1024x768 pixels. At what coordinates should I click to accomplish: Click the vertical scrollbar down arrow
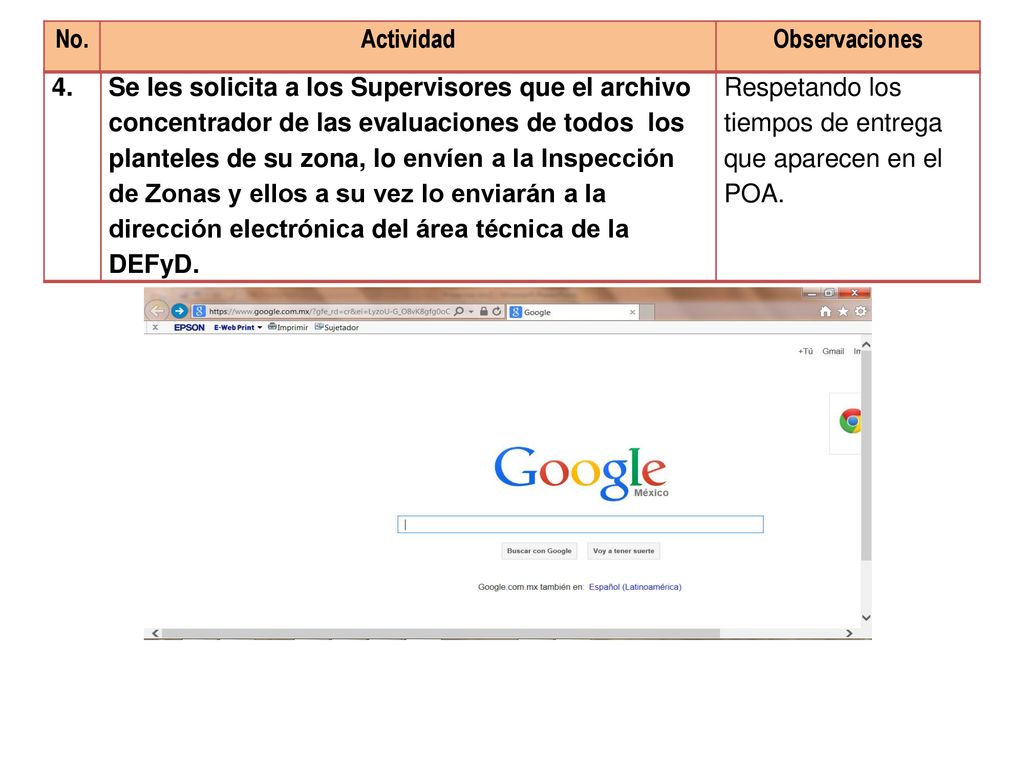click(x=866, y=617)
